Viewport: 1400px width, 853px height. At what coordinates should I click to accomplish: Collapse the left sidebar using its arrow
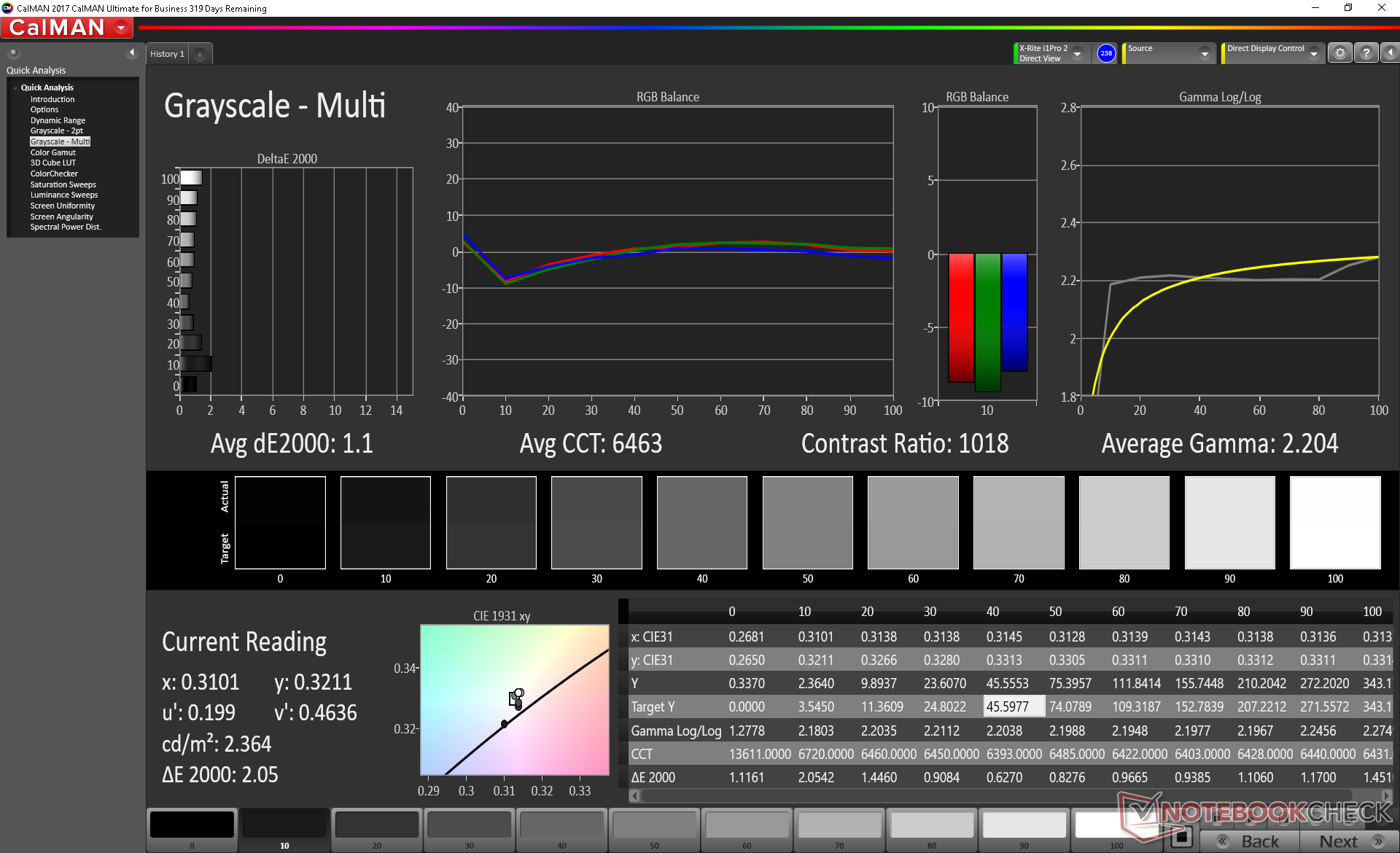pos(132,52)
